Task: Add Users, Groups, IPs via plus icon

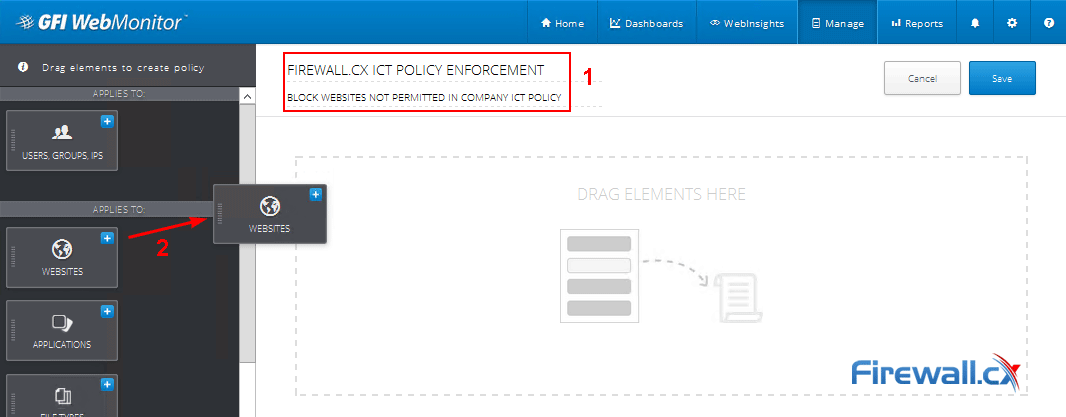Action: pyautogui.click(x=107, y=121)
